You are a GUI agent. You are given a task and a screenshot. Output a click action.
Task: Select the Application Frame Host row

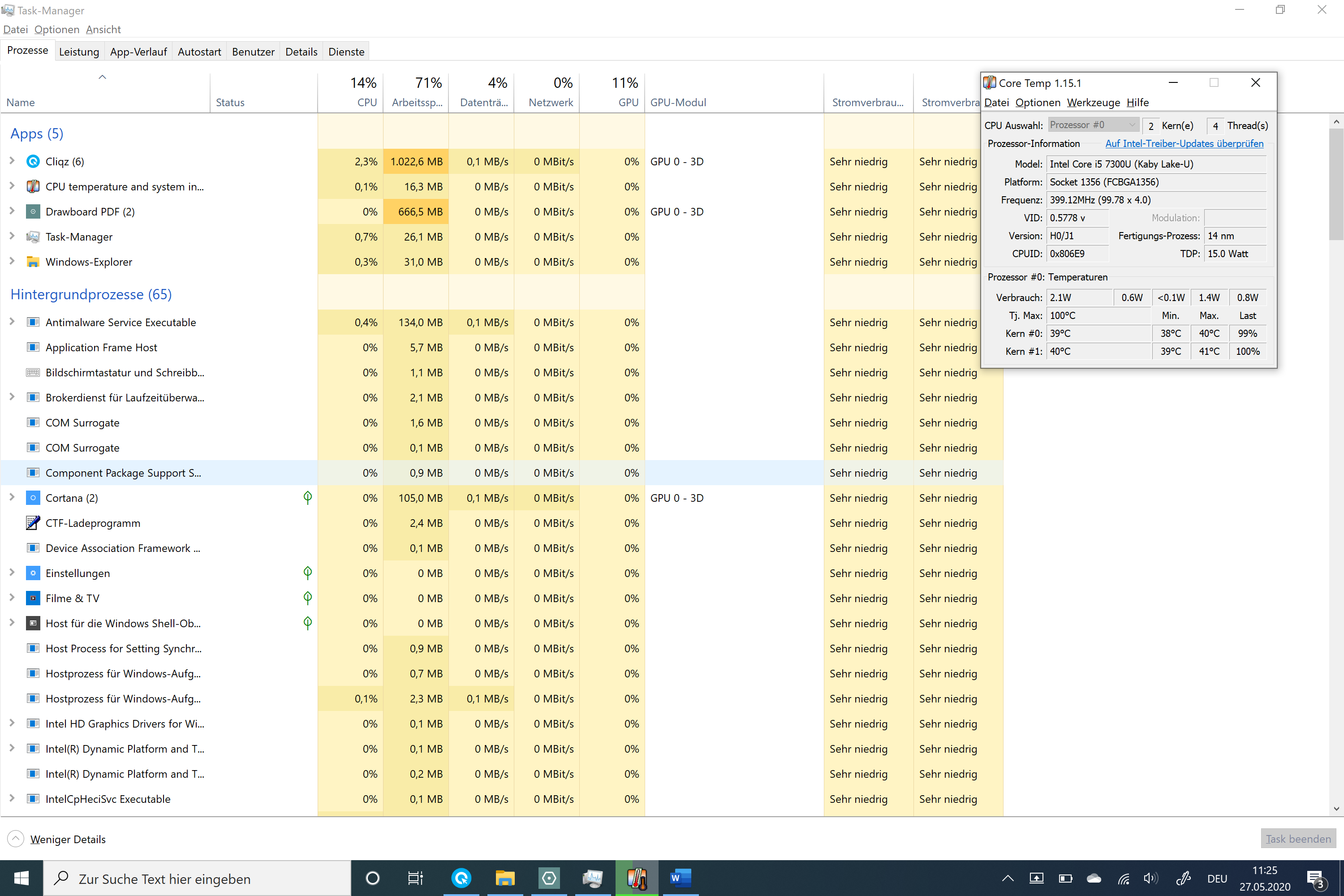pyautogui.click(x=502, y=348)
